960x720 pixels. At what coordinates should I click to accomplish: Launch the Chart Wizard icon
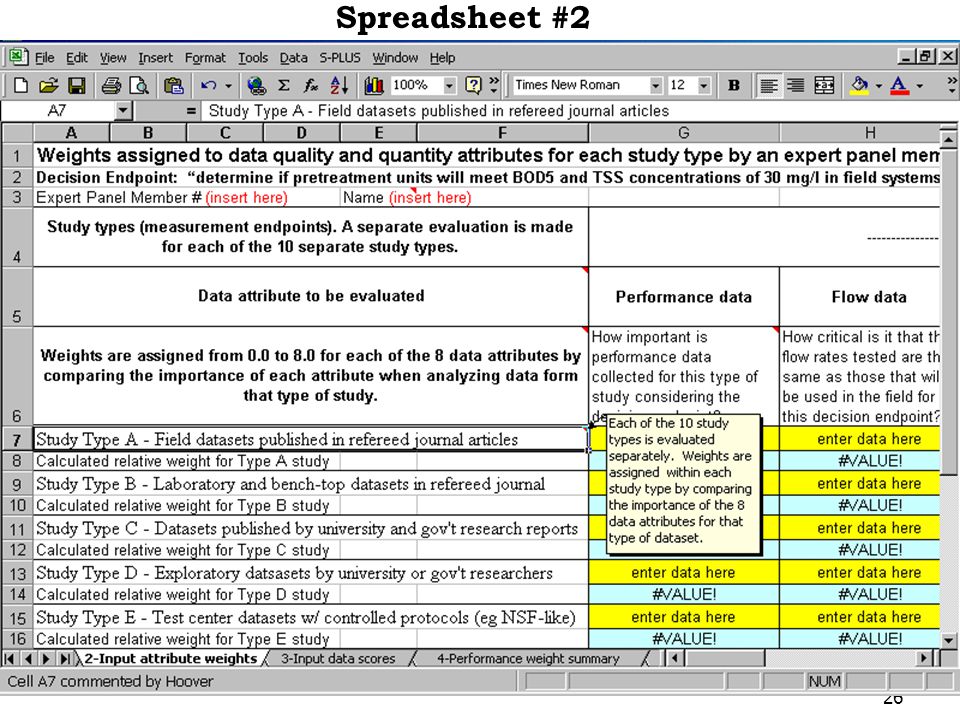pyautogui.click(x=373, y=85)
